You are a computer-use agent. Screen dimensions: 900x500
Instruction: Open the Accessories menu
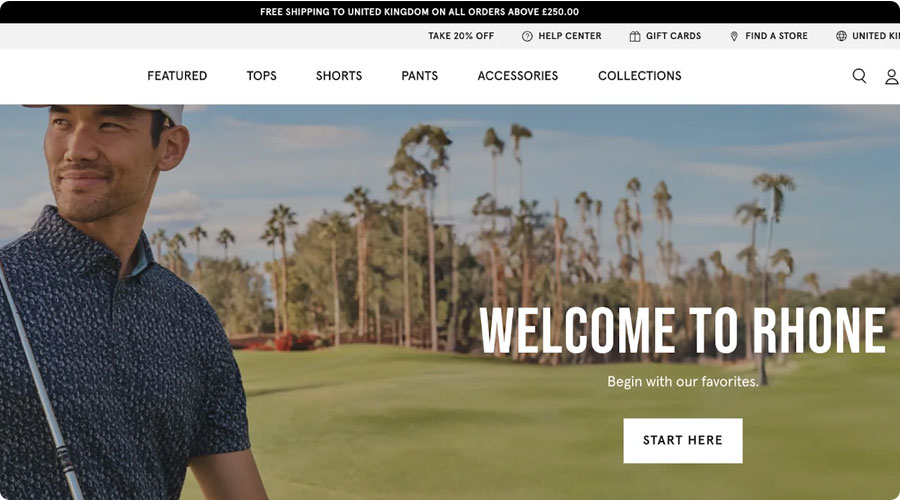[x=518, y=76]
